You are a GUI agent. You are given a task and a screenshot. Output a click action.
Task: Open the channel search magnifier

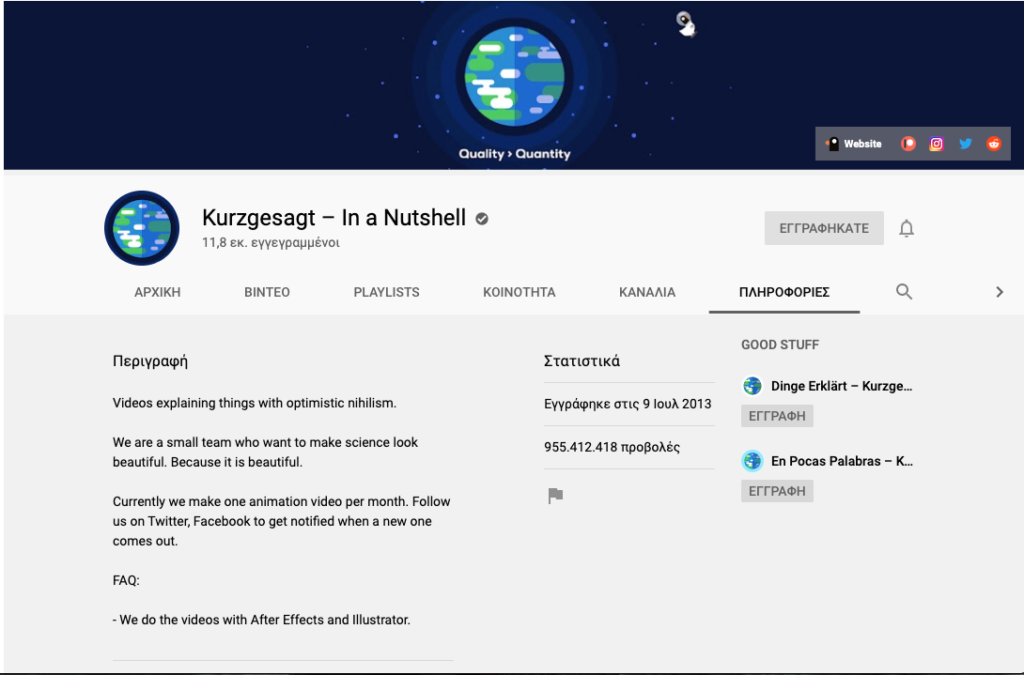click(904, 291)
